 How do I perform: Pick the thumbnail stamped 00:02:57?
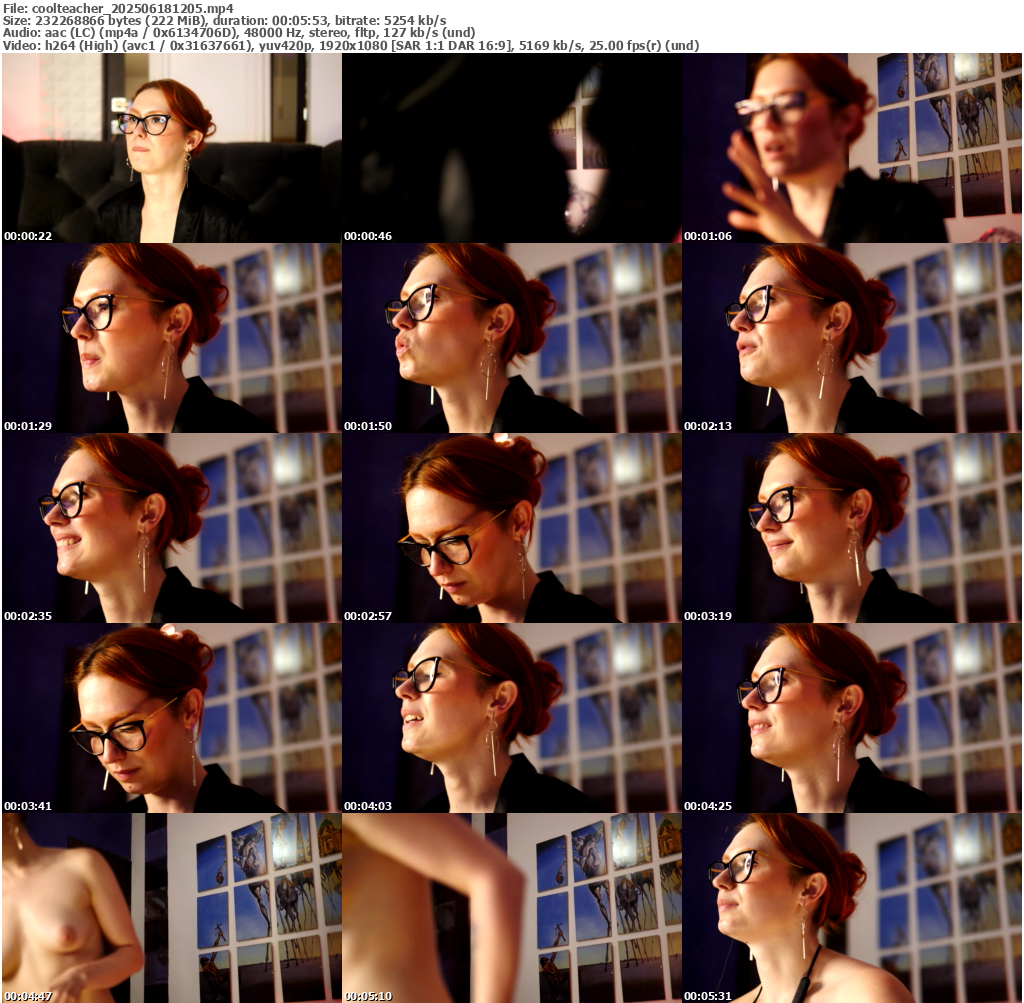click(511, 528)
